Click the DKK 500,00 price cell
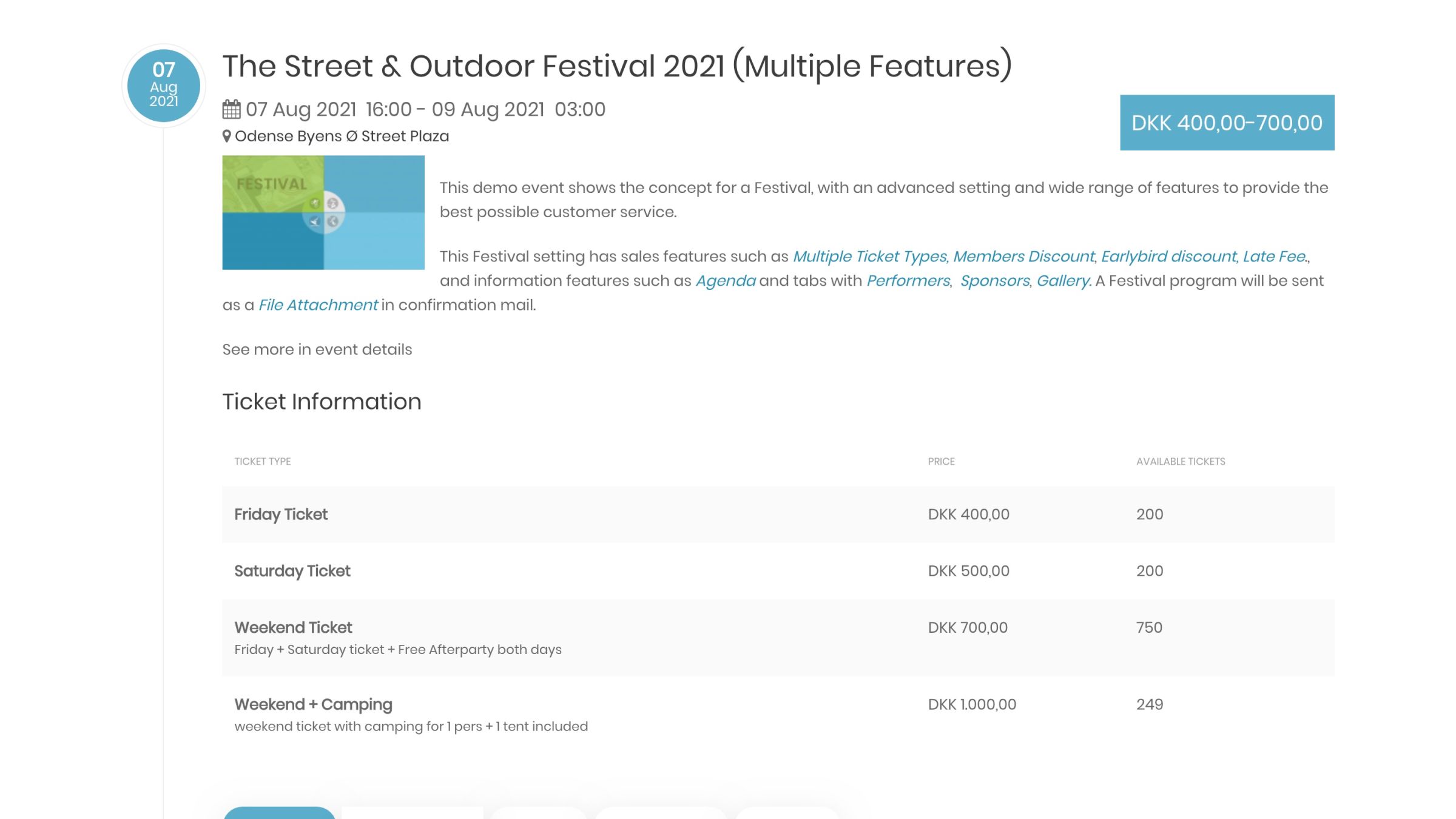The width and height of the screenshot is (1456, 819). tap(969, 571)
